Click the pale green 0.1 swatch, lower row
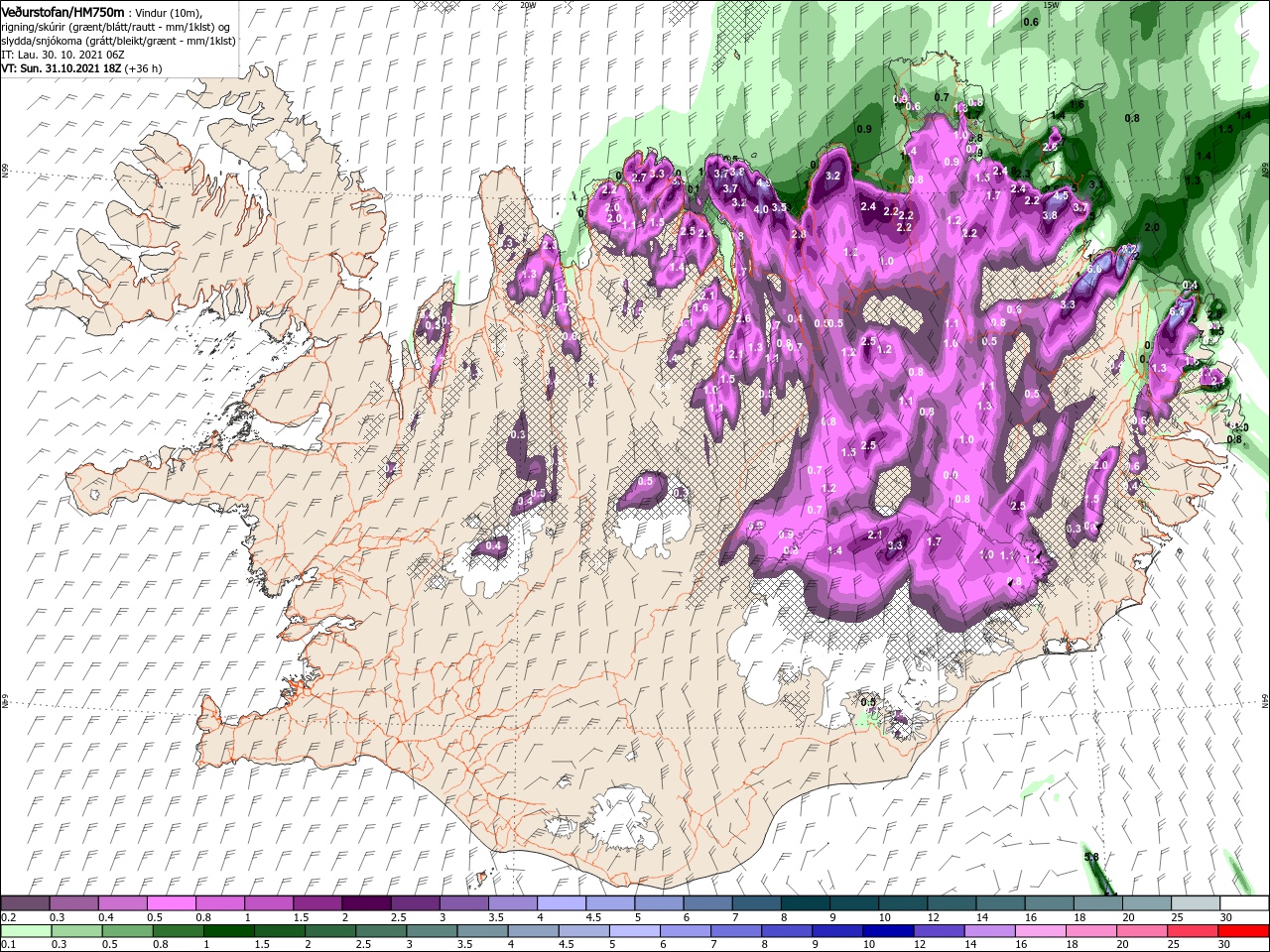Image resolution: width=1270 pixels, height=952 pixels. (x=26, y=930)
